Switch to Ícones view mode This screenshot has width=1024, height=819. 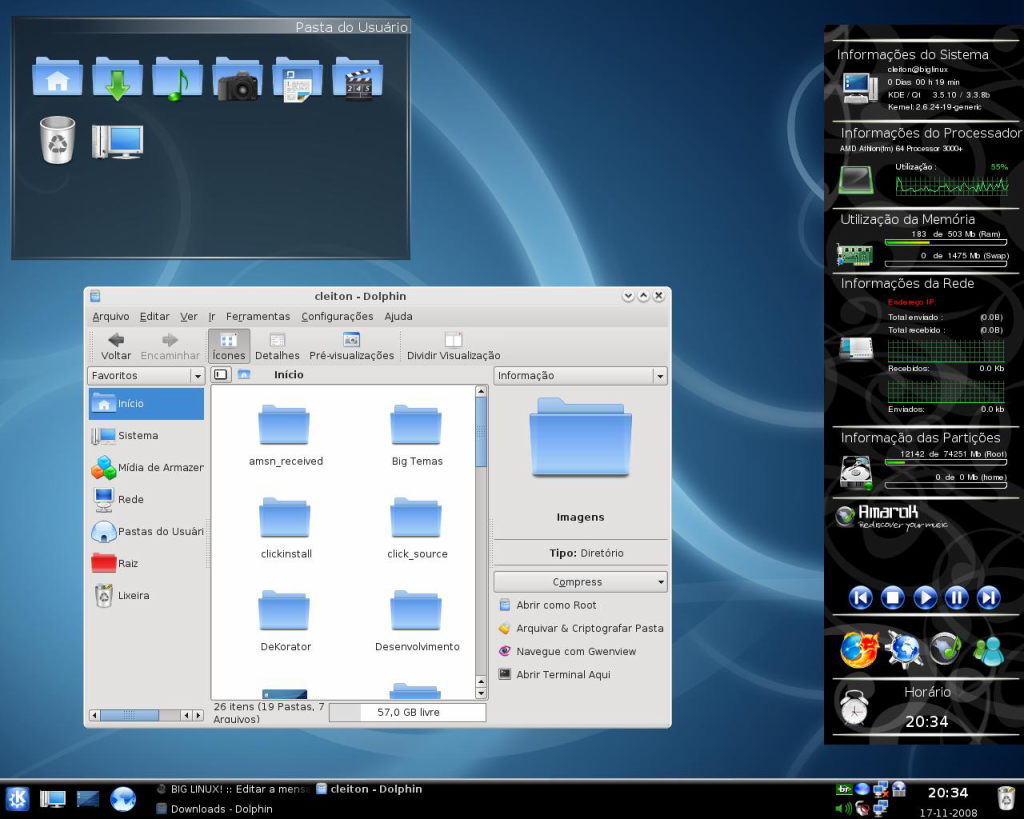click(229, 346)
